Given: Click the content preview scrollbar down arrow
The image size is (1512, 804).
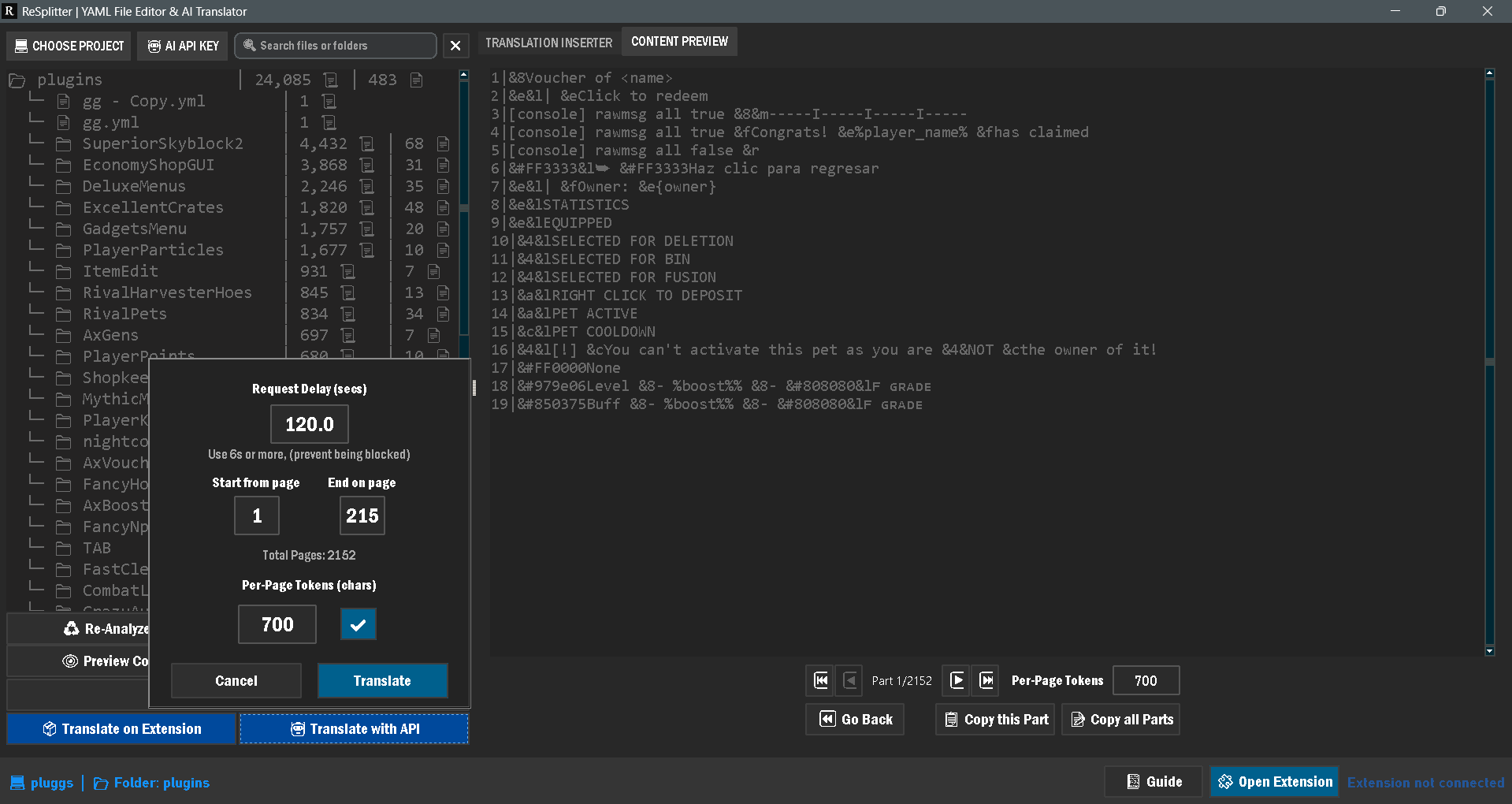Looking at the screenshot, I should coord(1489,651).
